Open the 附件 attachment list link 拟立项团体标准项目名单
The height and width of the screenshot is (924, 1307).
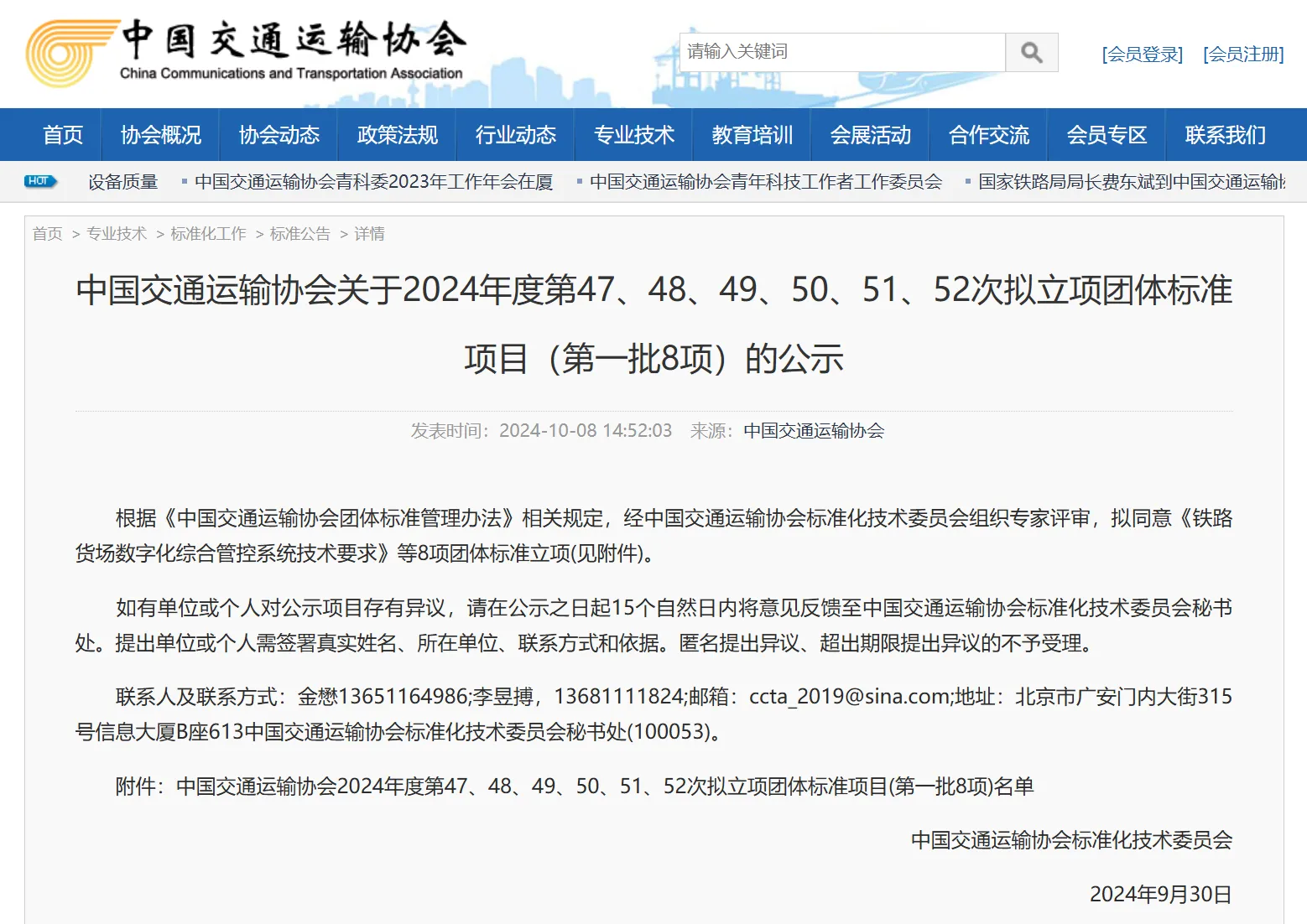605,786
